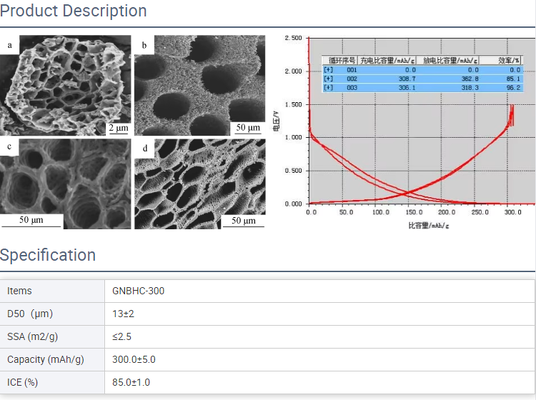
Task: Select the D50 (μm) label cell
Action: coord(52,314)
